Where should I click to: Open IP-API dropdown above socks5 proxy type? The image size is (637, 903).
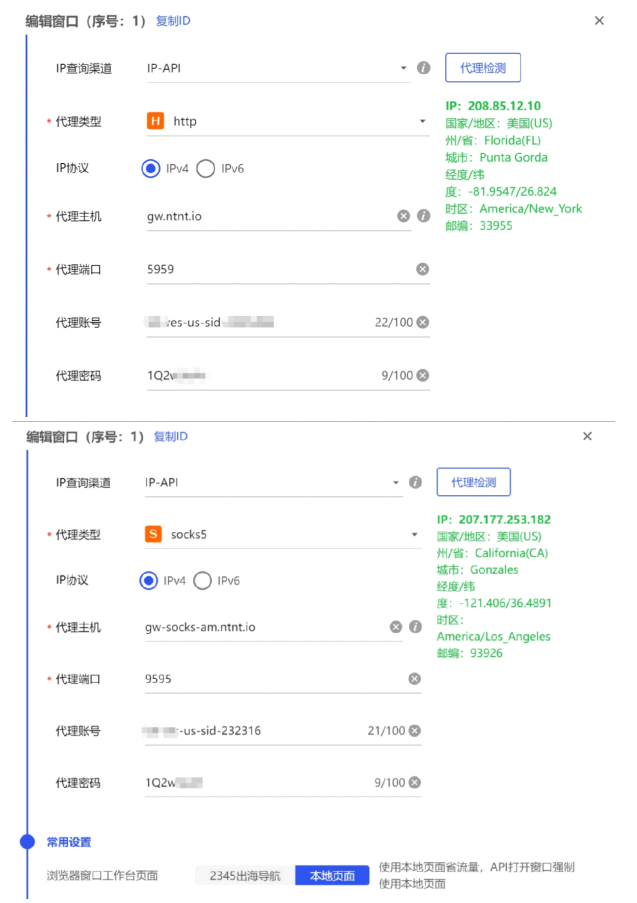[396, 483]
